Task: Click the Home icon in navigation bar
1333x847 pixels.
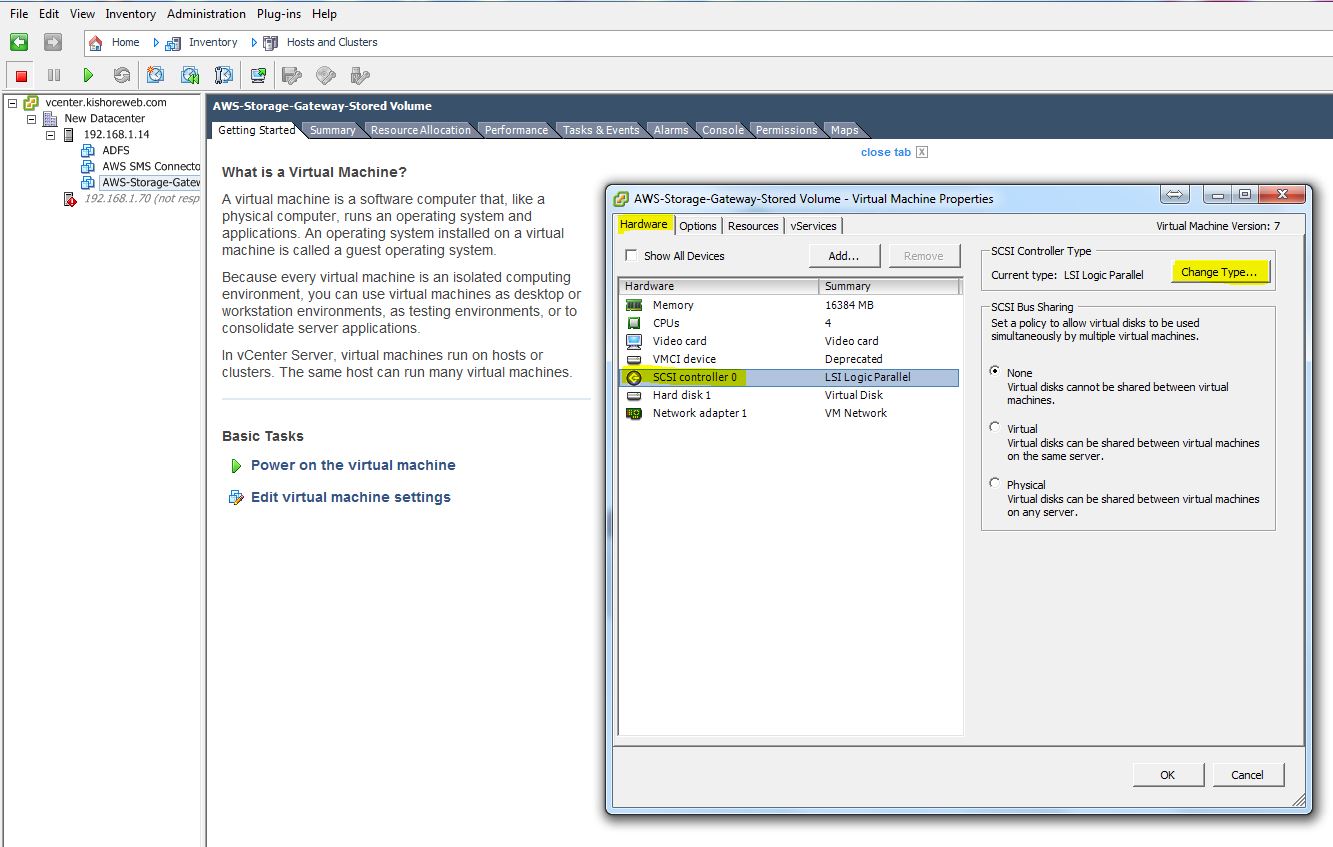Action: [96, 42]
